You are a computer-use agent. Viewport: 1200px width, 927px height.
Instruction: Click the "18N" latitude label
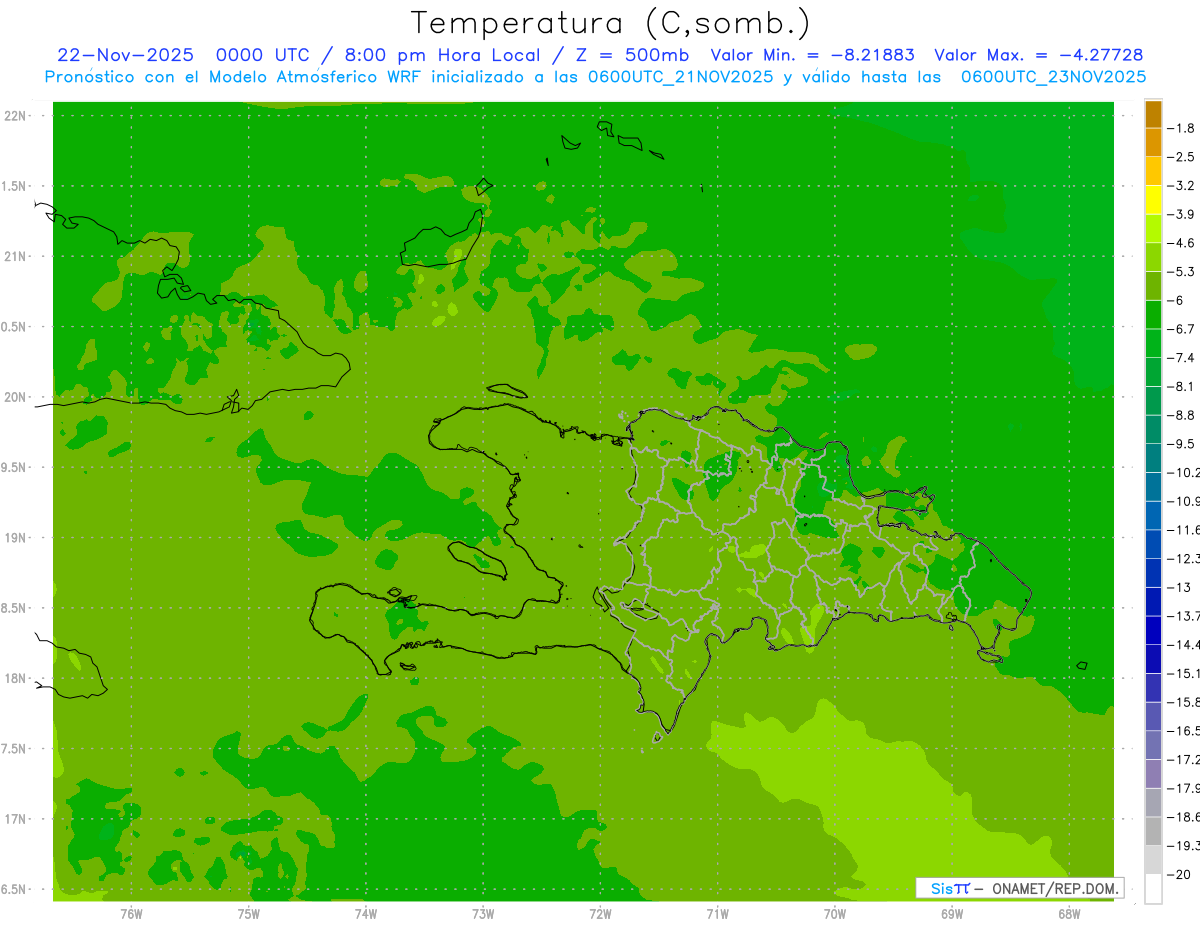[x=17, y=678]
